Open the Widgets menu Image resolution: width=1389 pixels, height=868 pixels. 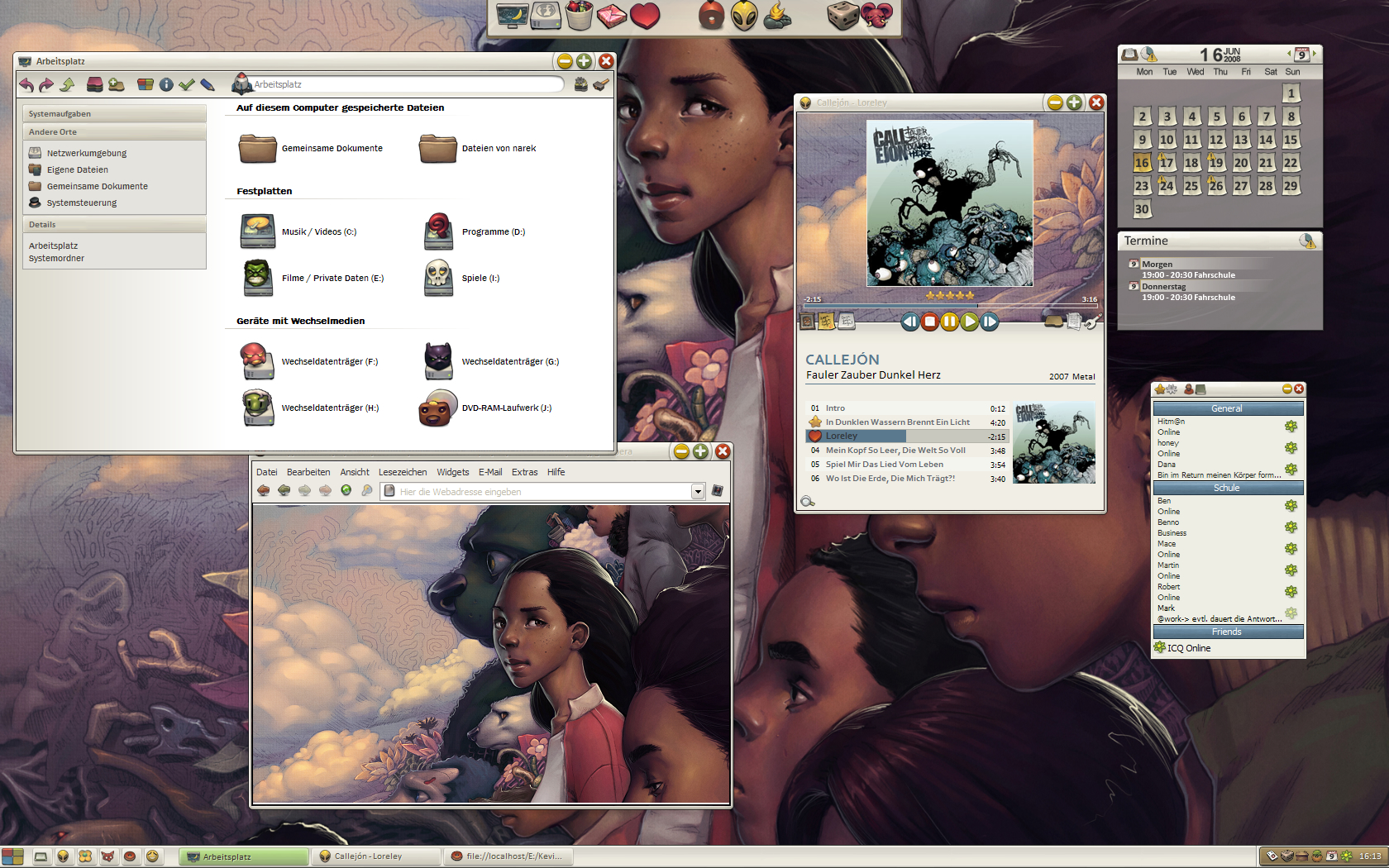tap(453, 472)
